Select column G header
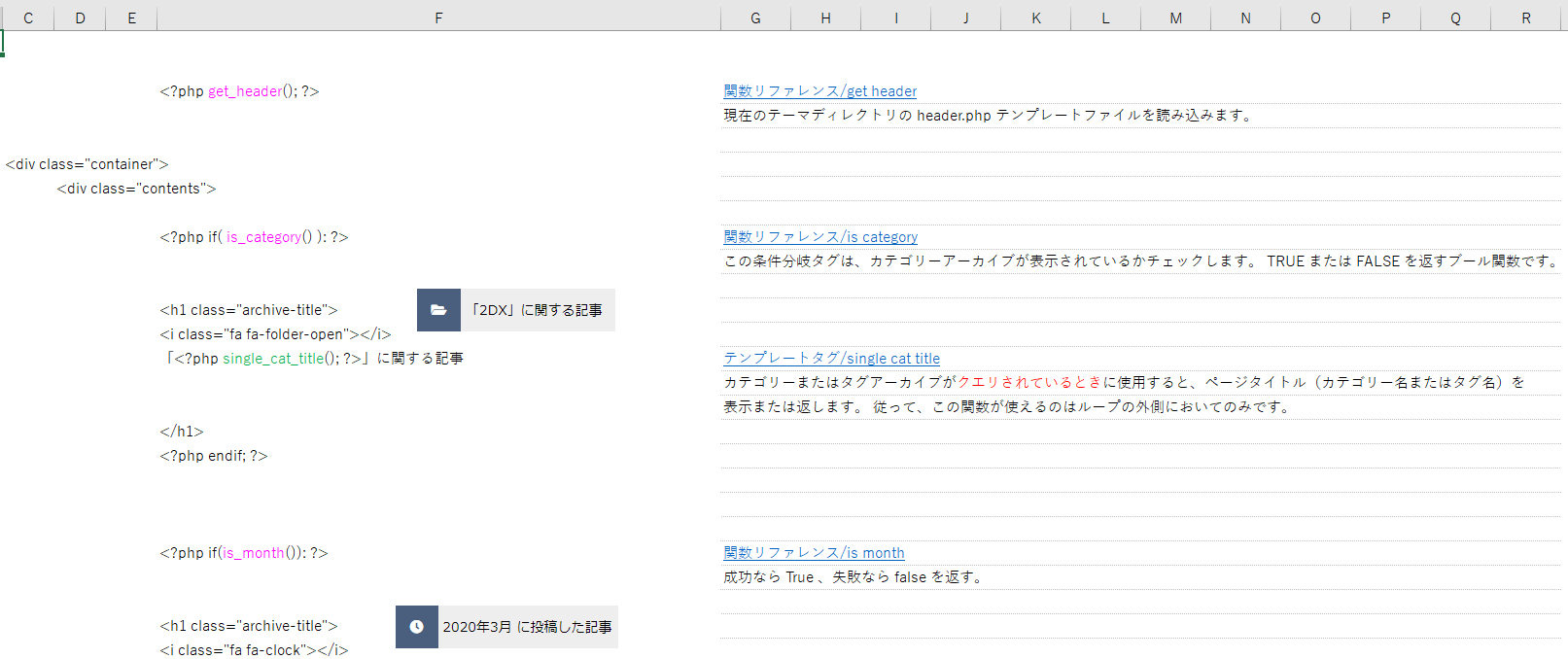The width and height of the screenshot is (1568, 659). click(755, 17)
